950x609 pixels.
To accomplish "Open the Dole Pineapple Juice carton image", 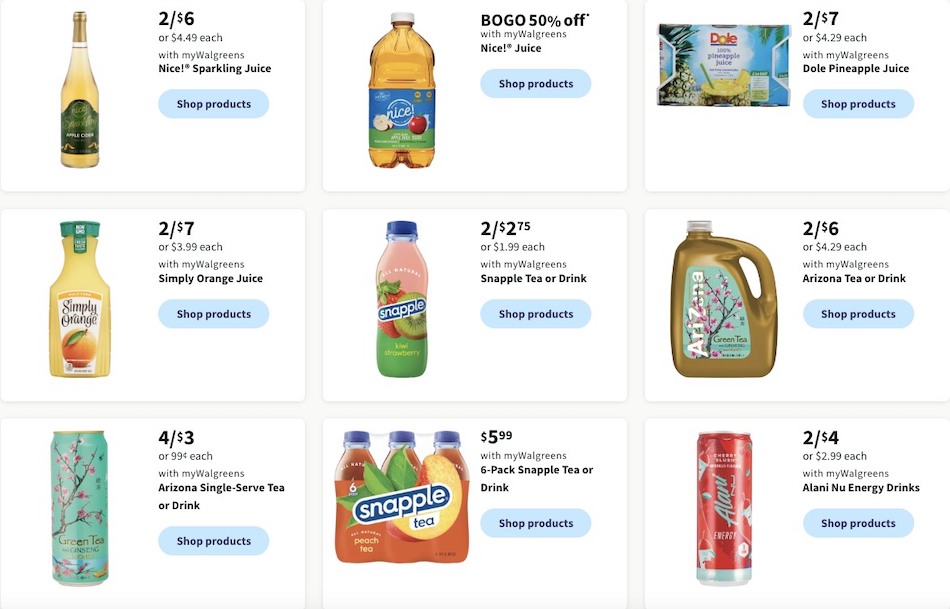I will coord(723,64).
